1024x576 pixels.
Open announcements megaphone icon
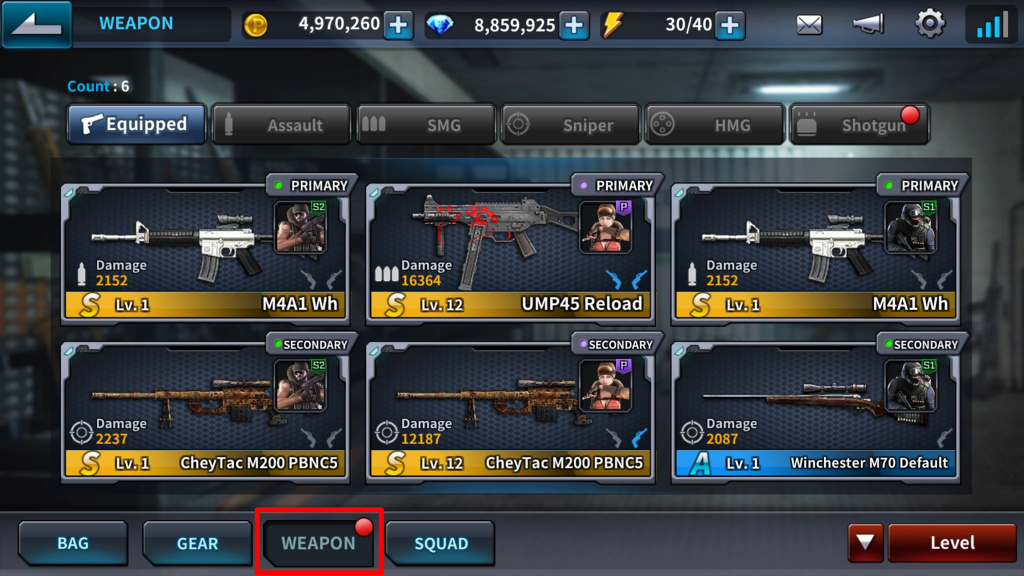(869, 25)
